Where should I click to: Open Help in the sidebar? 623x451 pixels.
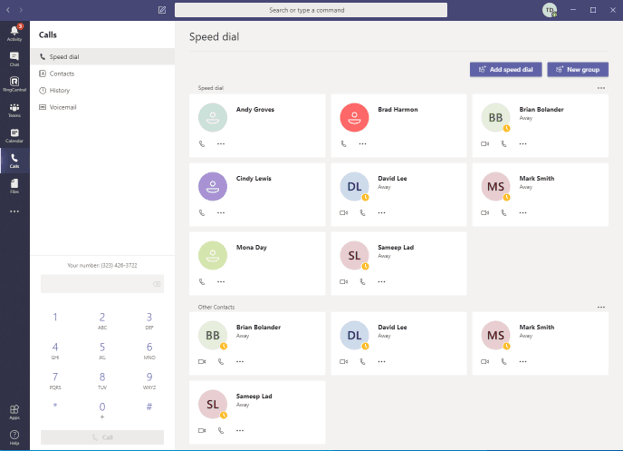click(x=14, y=437)
